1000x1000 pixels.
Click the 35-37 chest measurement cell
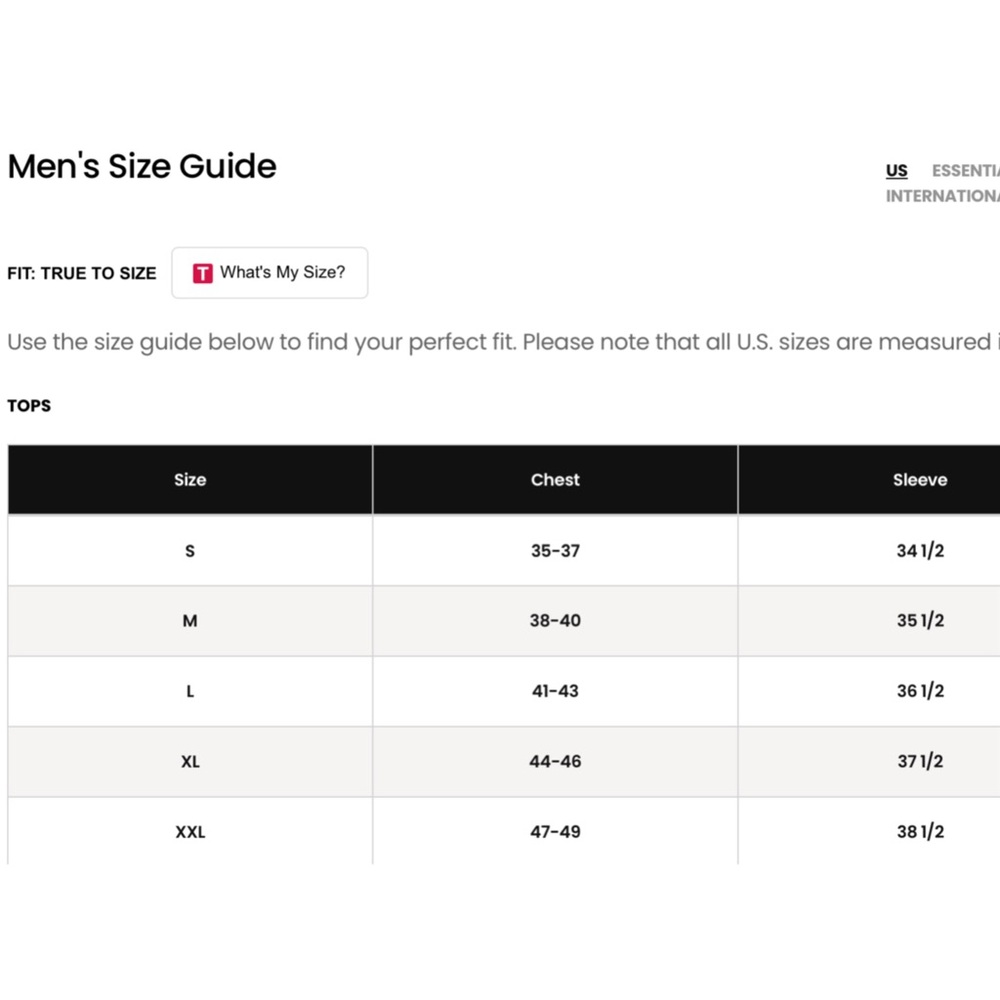(x=555, y=550)
